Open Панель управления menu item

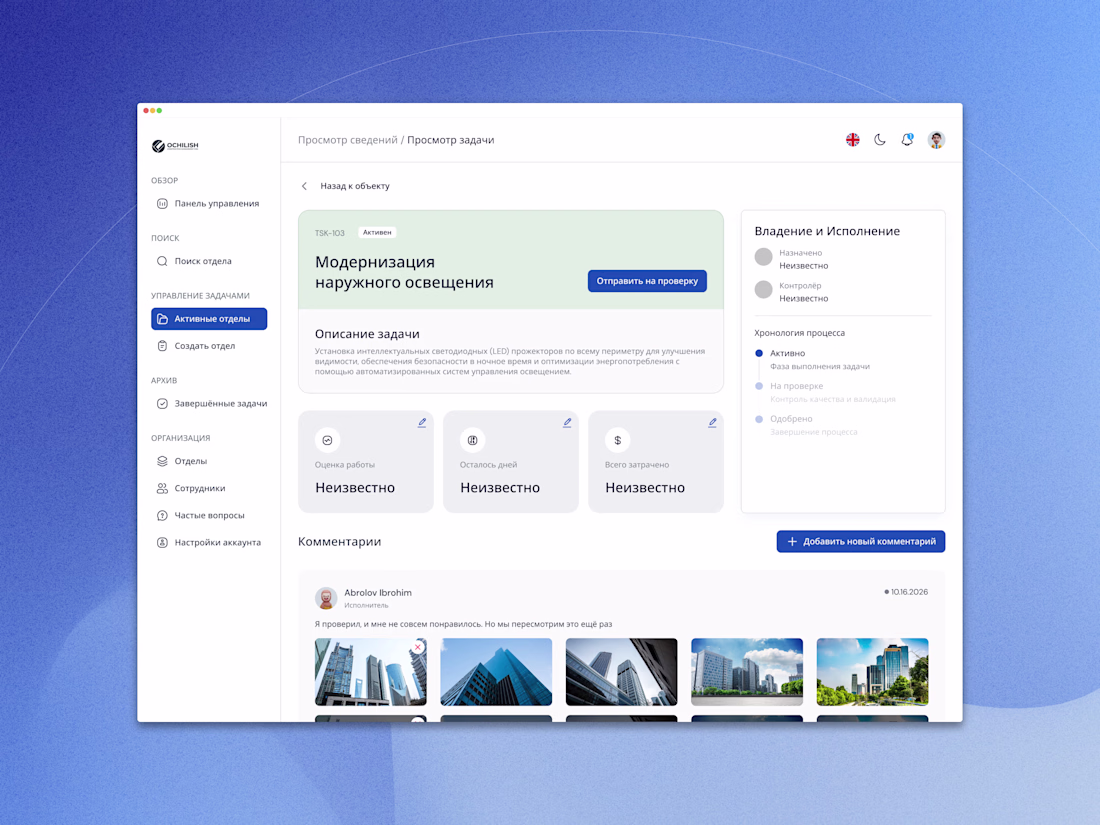(x=209, y=203)
